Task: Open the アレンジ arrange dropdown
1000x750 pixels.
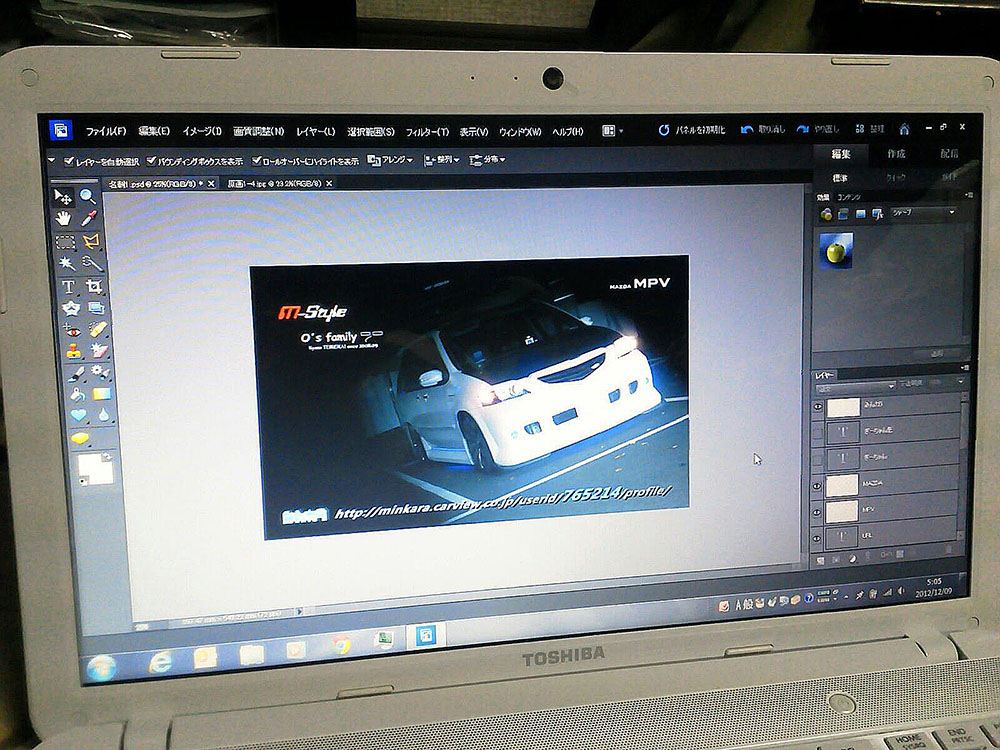Action: click(390, 160)
